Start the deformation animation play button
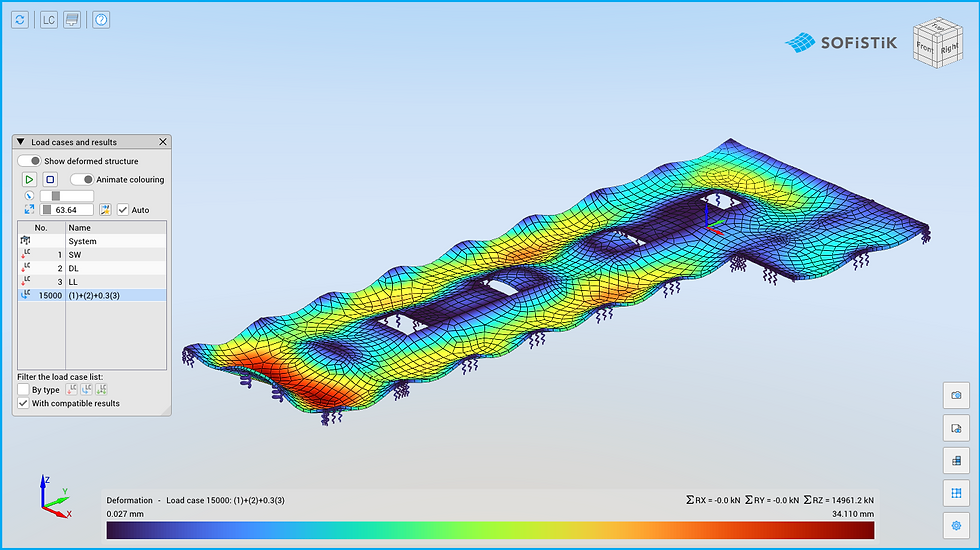 point(29,179)
